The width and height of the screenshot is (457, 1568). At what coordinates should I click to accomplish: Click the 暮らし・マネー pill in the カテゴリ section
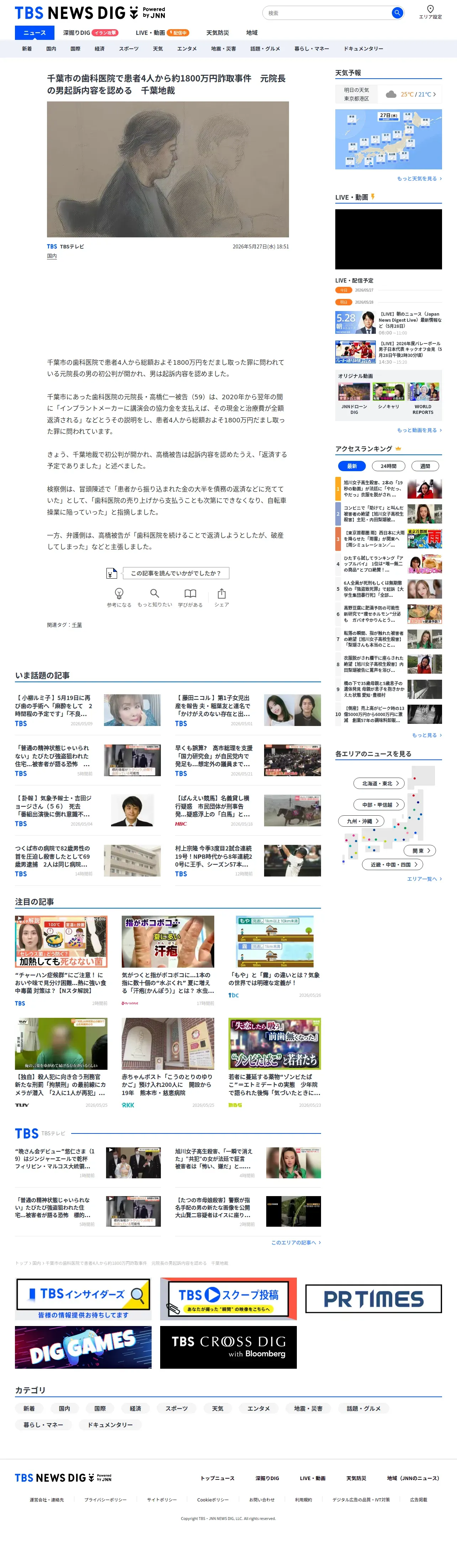point(44,1425)
